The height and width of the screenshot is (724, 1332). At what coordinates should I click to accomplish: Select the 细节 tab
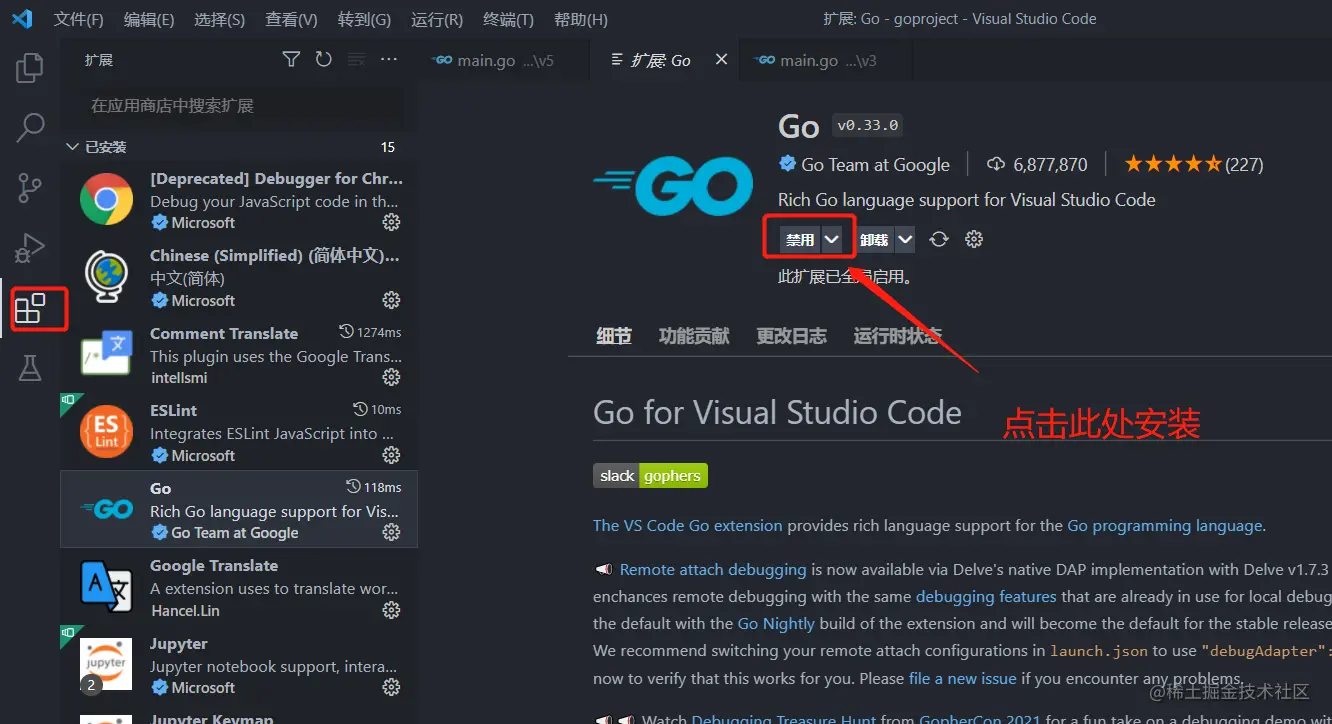coord(614,336)
